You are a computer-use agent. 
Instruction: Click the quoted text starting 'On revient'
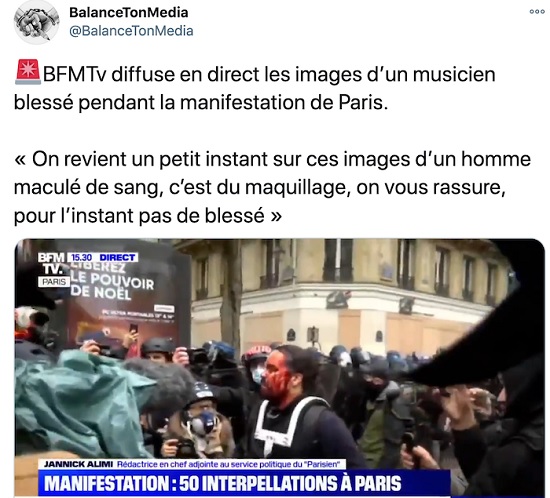pyautogui.click(x=272, y=187)
